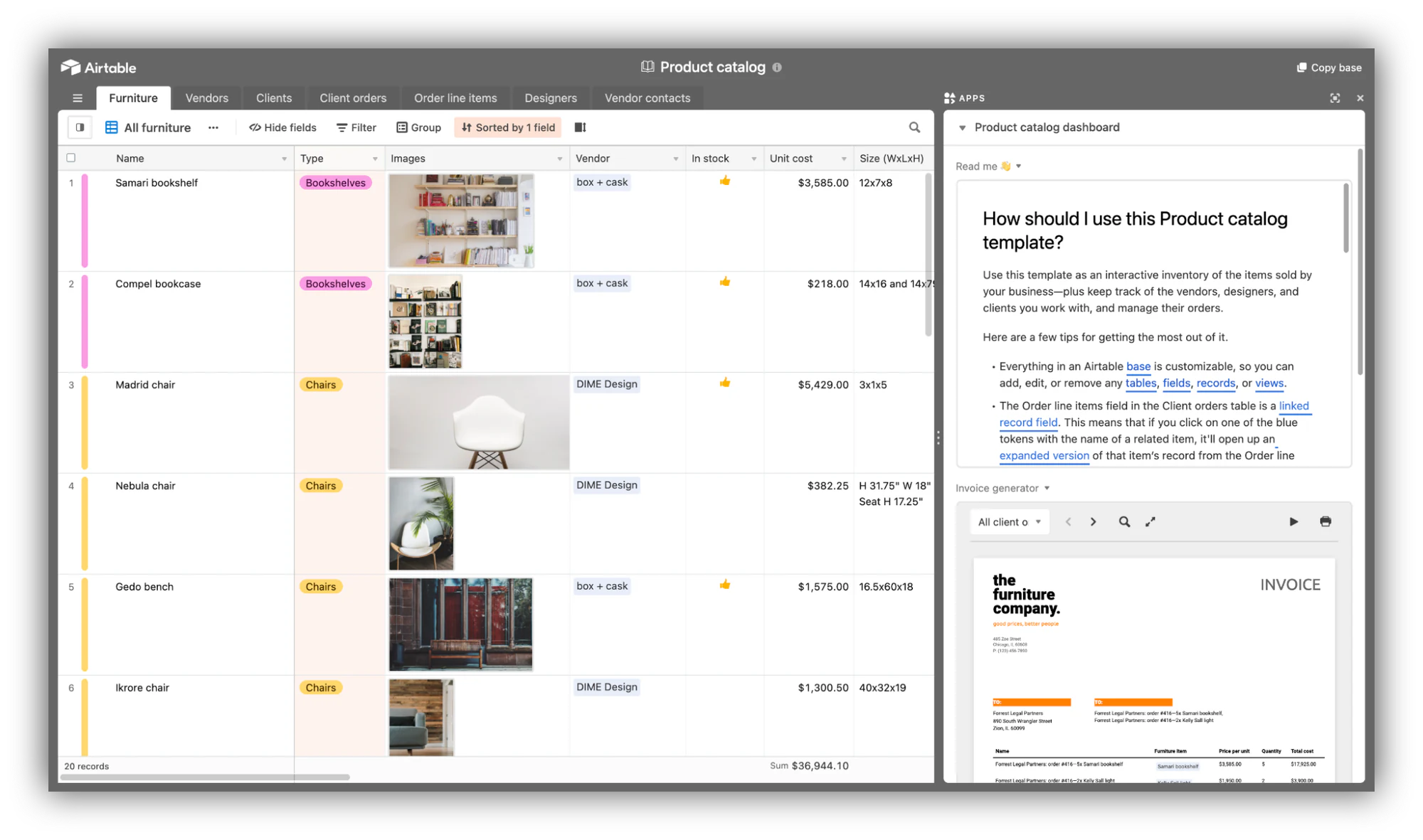Collapse the Product catalog dashboard
This screenshot has height=840, width=1423.
pyautogui.click(x=962, y=127)
